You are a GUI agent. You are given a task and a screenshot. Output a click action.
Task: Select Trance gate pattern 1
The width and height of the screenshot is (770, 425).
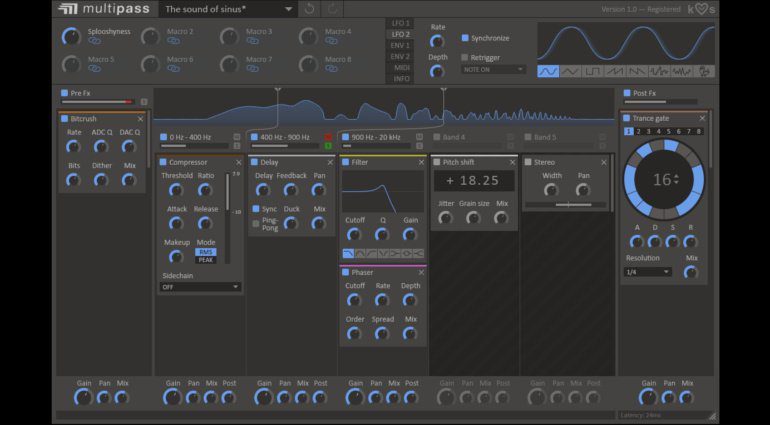pos(628,131)
